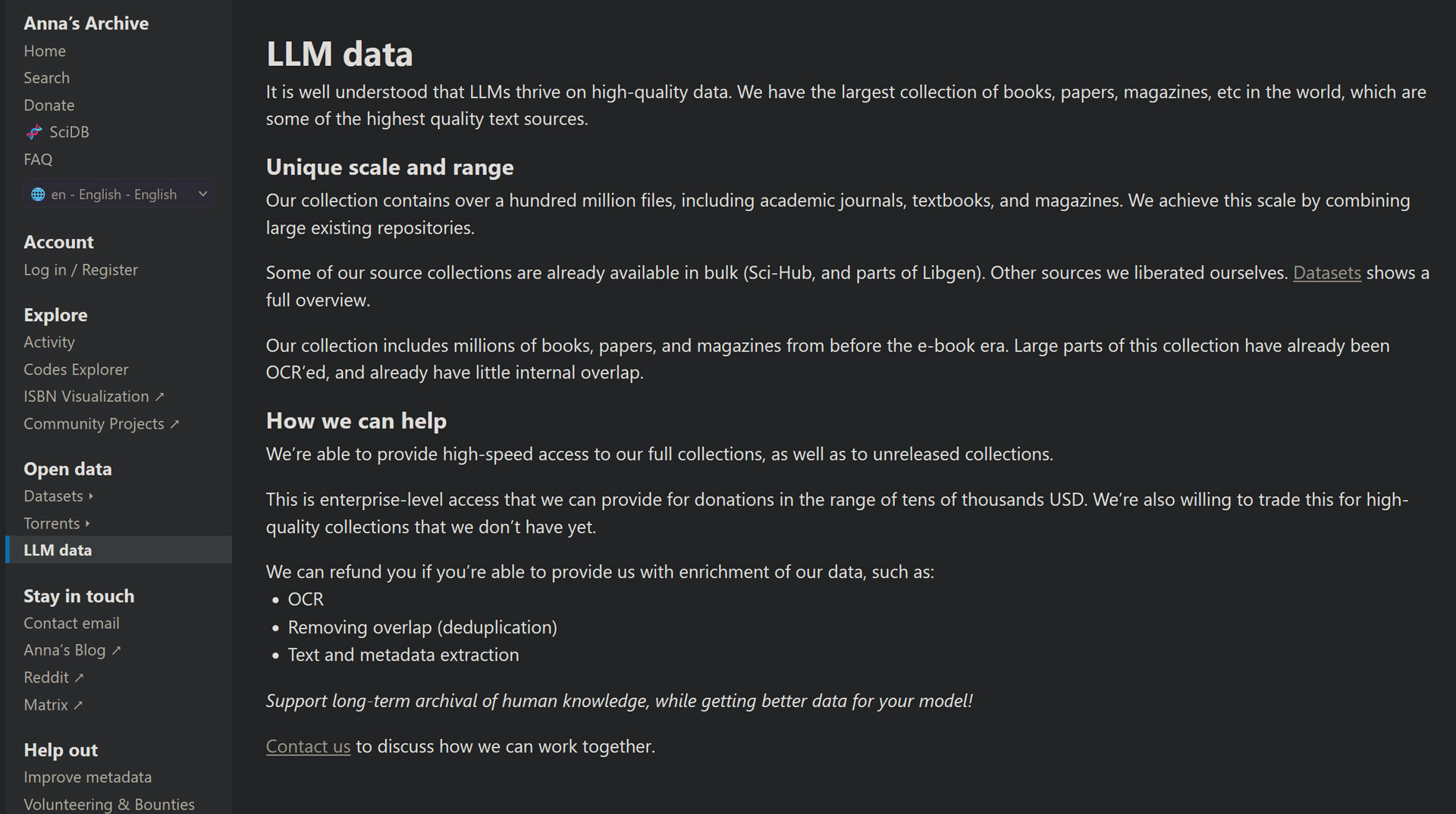Open the Datasets link in the paragraph
The image size is (1456, 814).
pyautogui.click(x=1326, y=273)
